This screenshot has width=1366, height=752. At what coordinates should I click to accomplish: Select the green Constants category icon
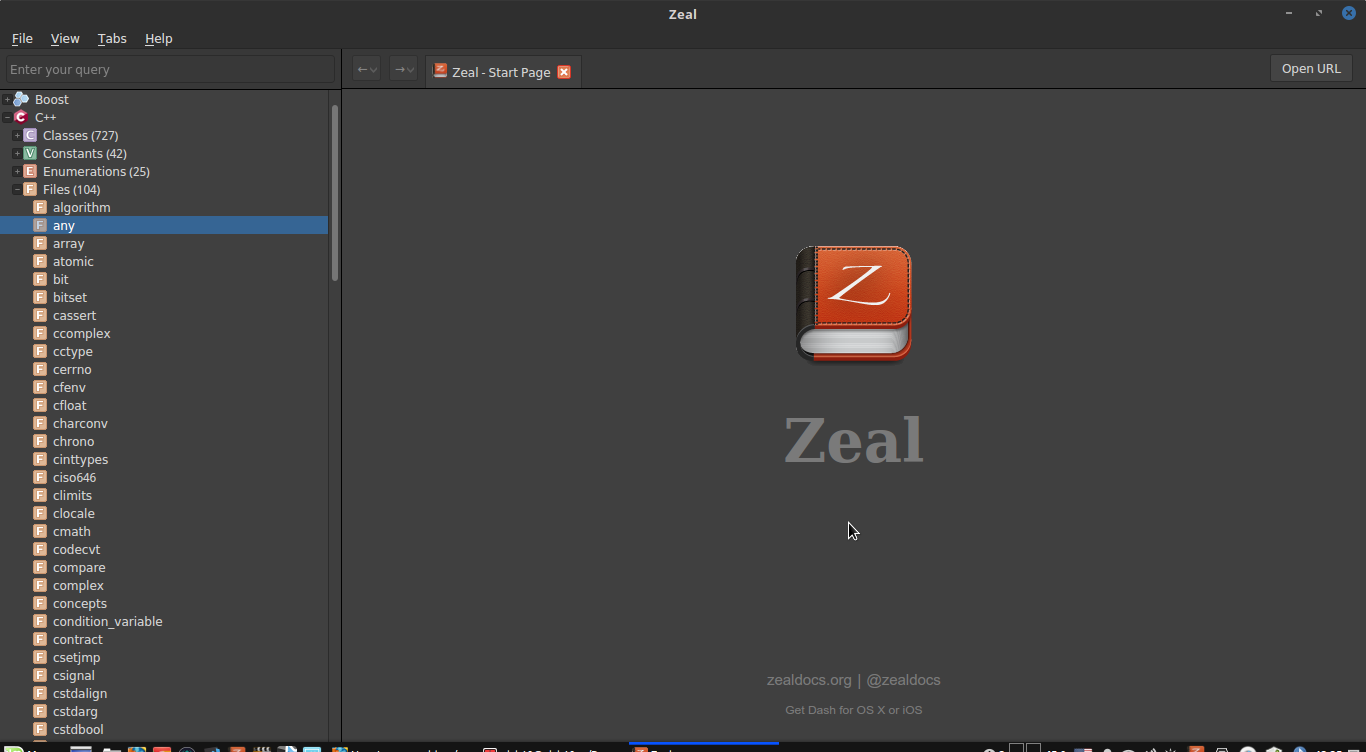tap(30, 153)
